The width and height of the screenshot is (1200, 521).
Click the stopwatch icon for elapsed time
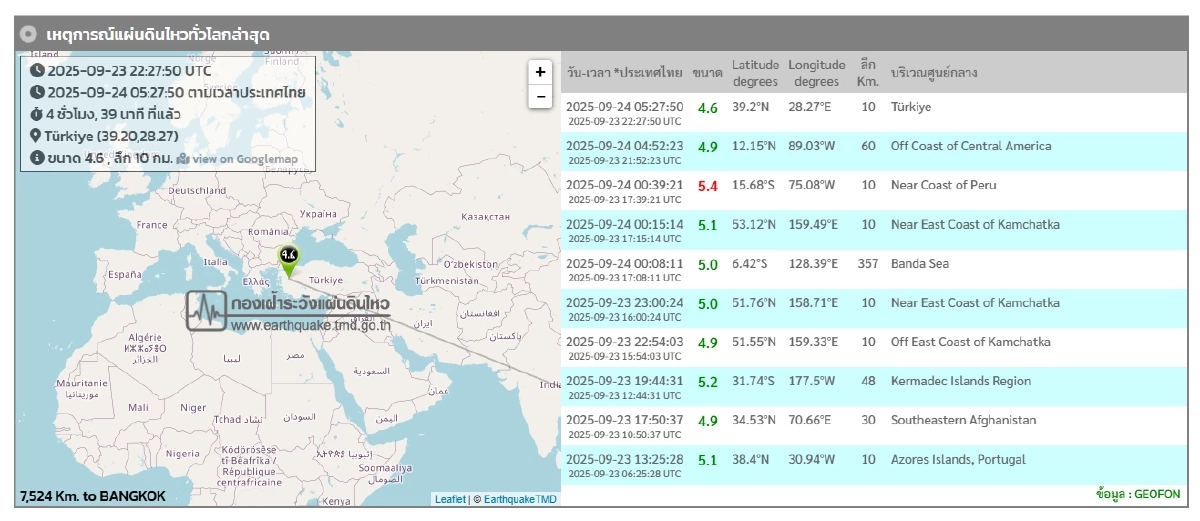tap(38, 114)
